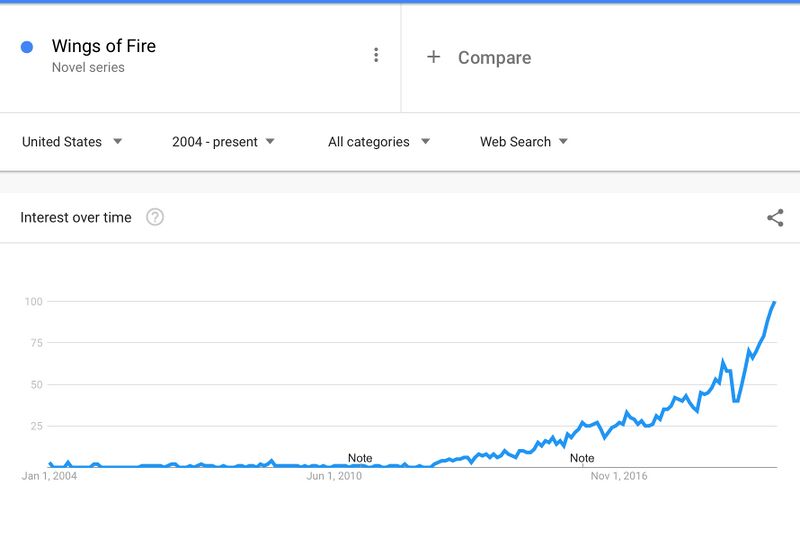
Task: Click the Interest over time heading
Action: pos(76,217)
